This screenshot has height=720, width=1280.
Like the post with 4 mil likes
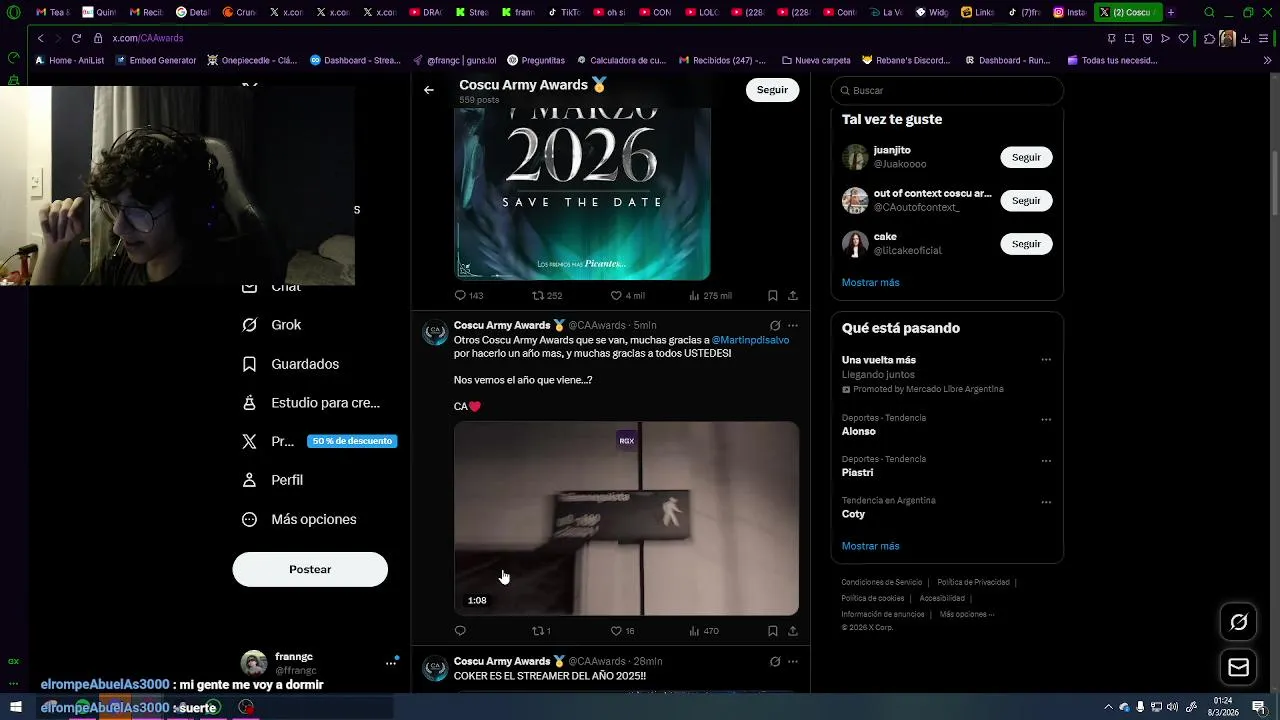(x=627, y=295)
